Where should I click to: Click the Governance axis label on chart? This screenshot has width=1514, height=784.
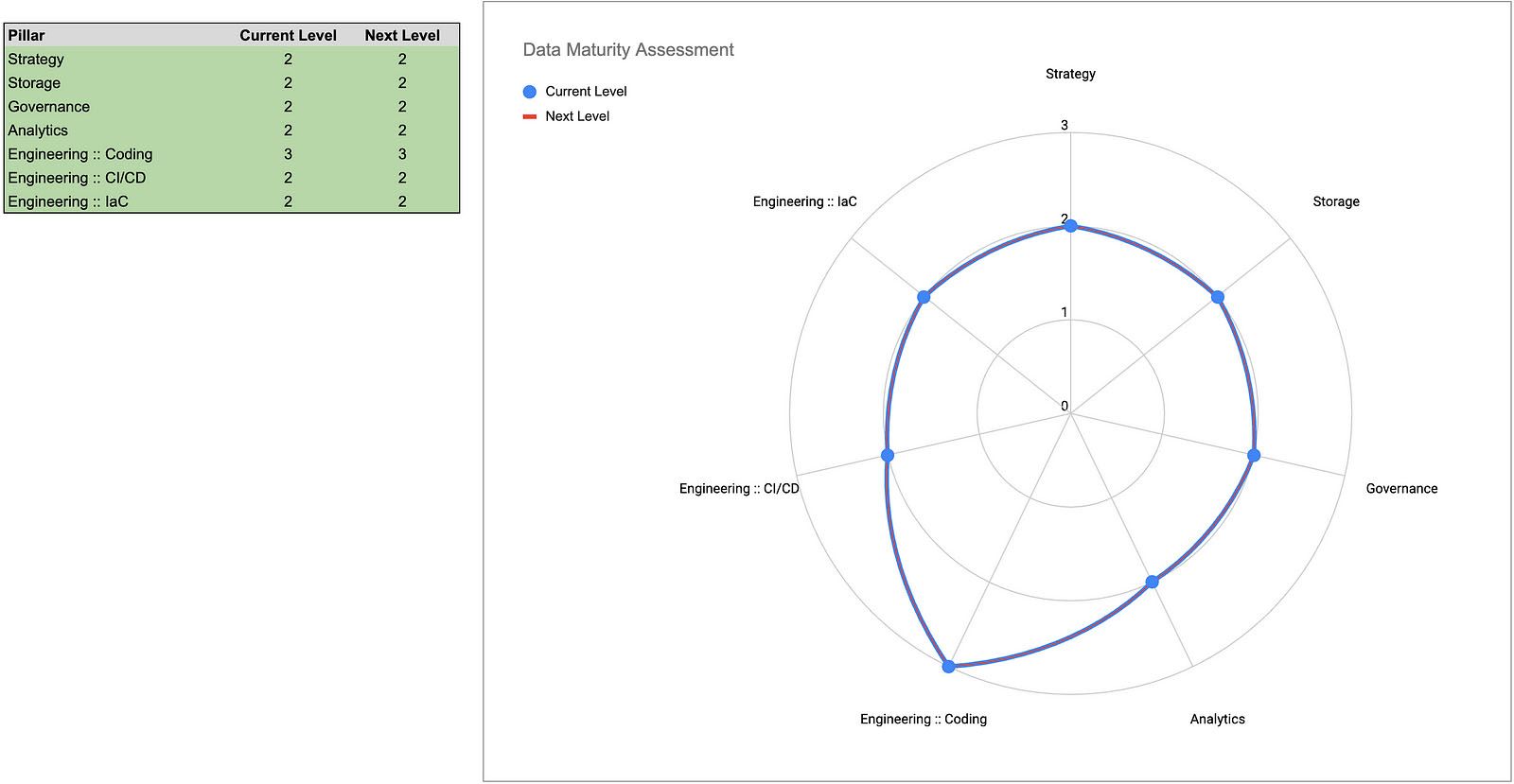(x=1401, y=489)
